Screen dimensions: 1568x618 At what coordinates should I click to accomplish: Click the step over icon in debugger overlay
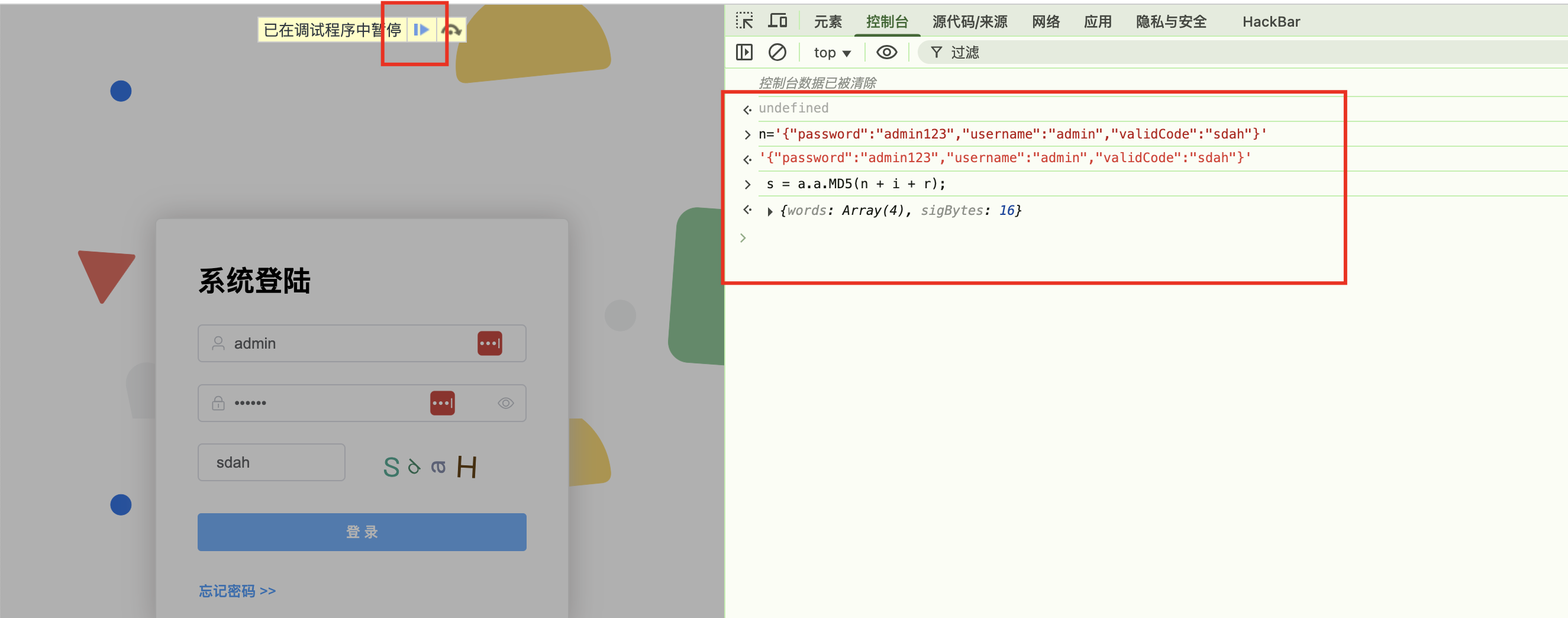point(451,30)
